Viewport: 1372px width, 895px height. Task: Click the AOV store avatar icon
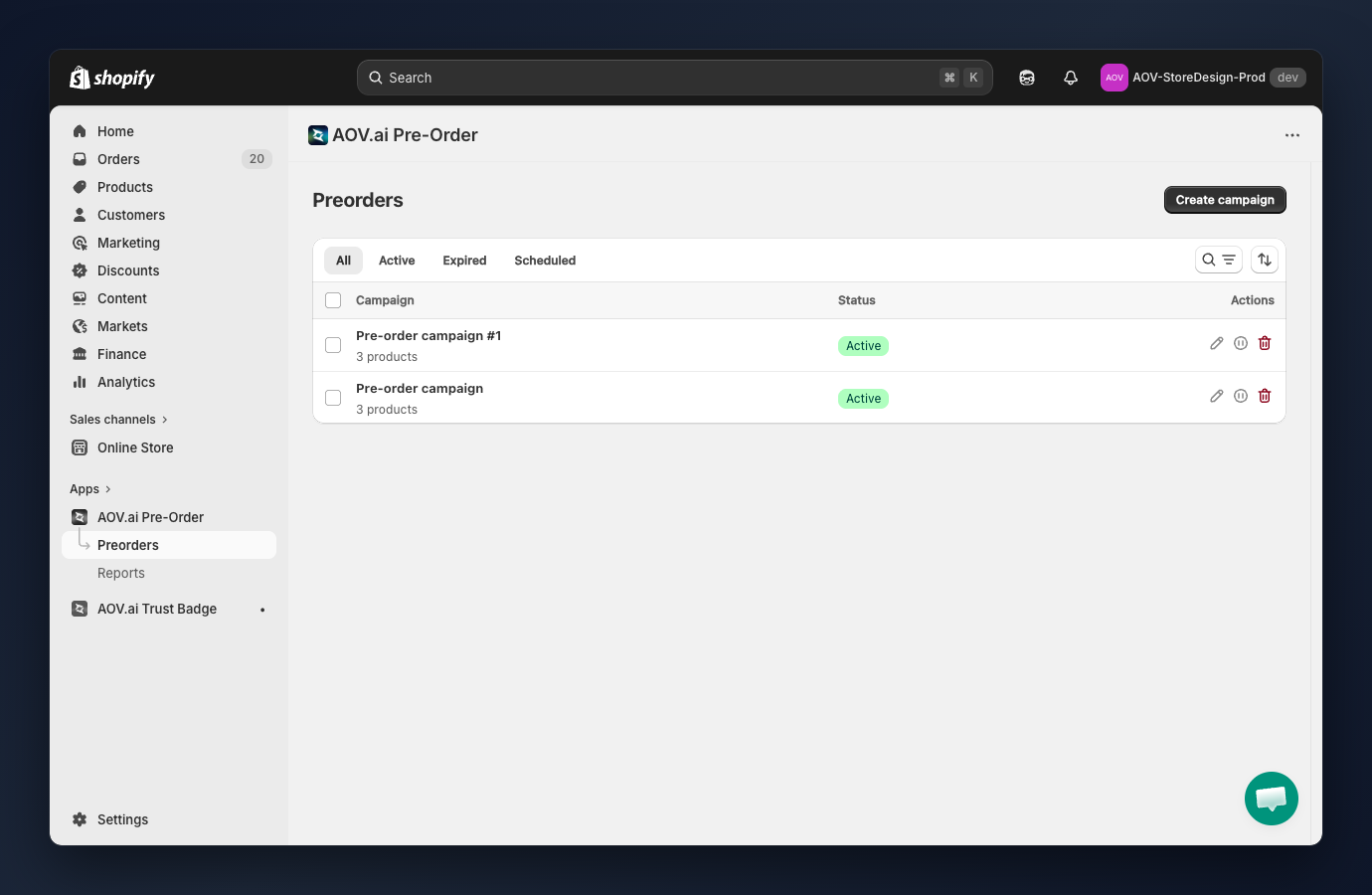click(1115, 78)
